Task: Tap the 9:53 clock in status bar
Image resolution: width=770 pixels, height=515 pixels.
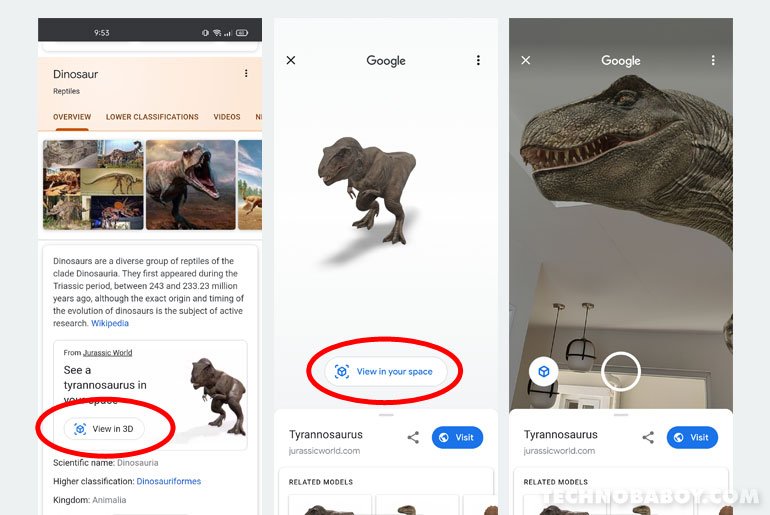Action: [x=102, y=33]
